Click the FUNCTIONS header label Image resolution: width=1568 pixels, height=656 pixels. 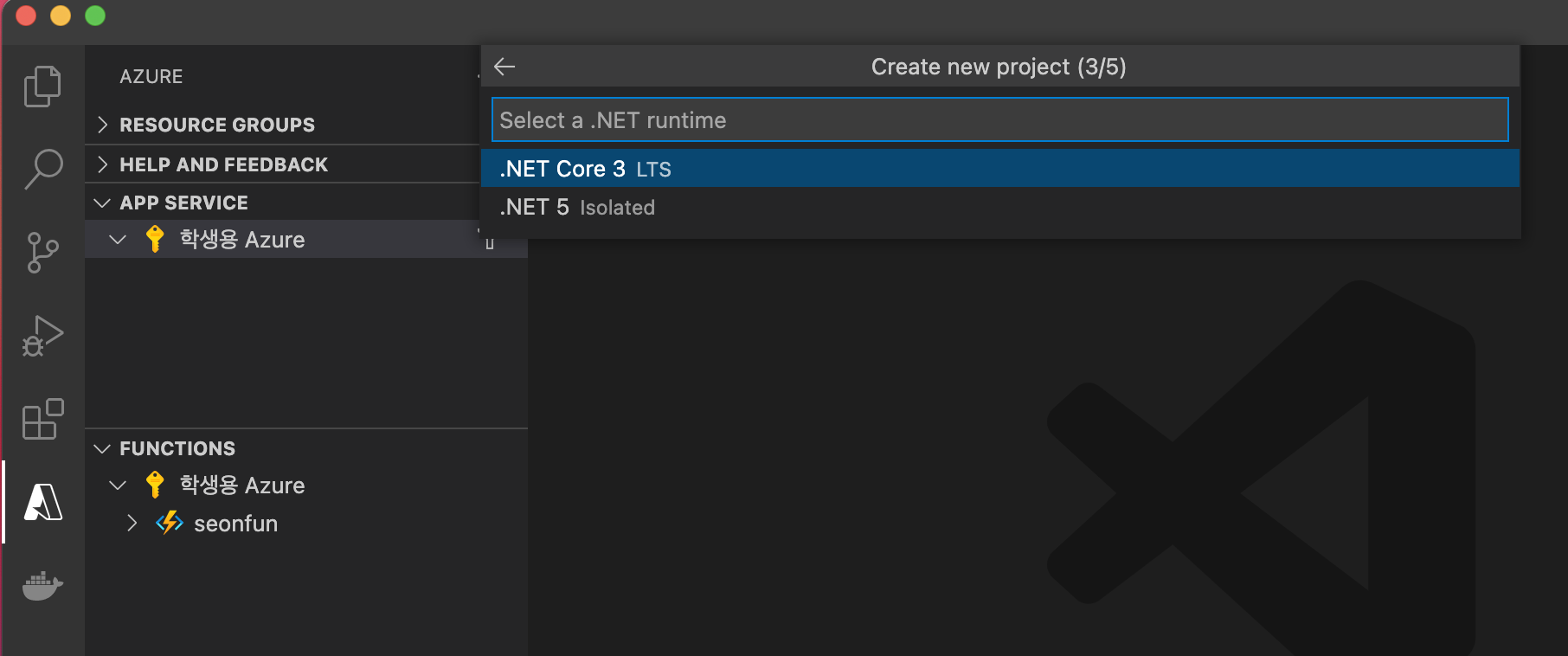177,448
